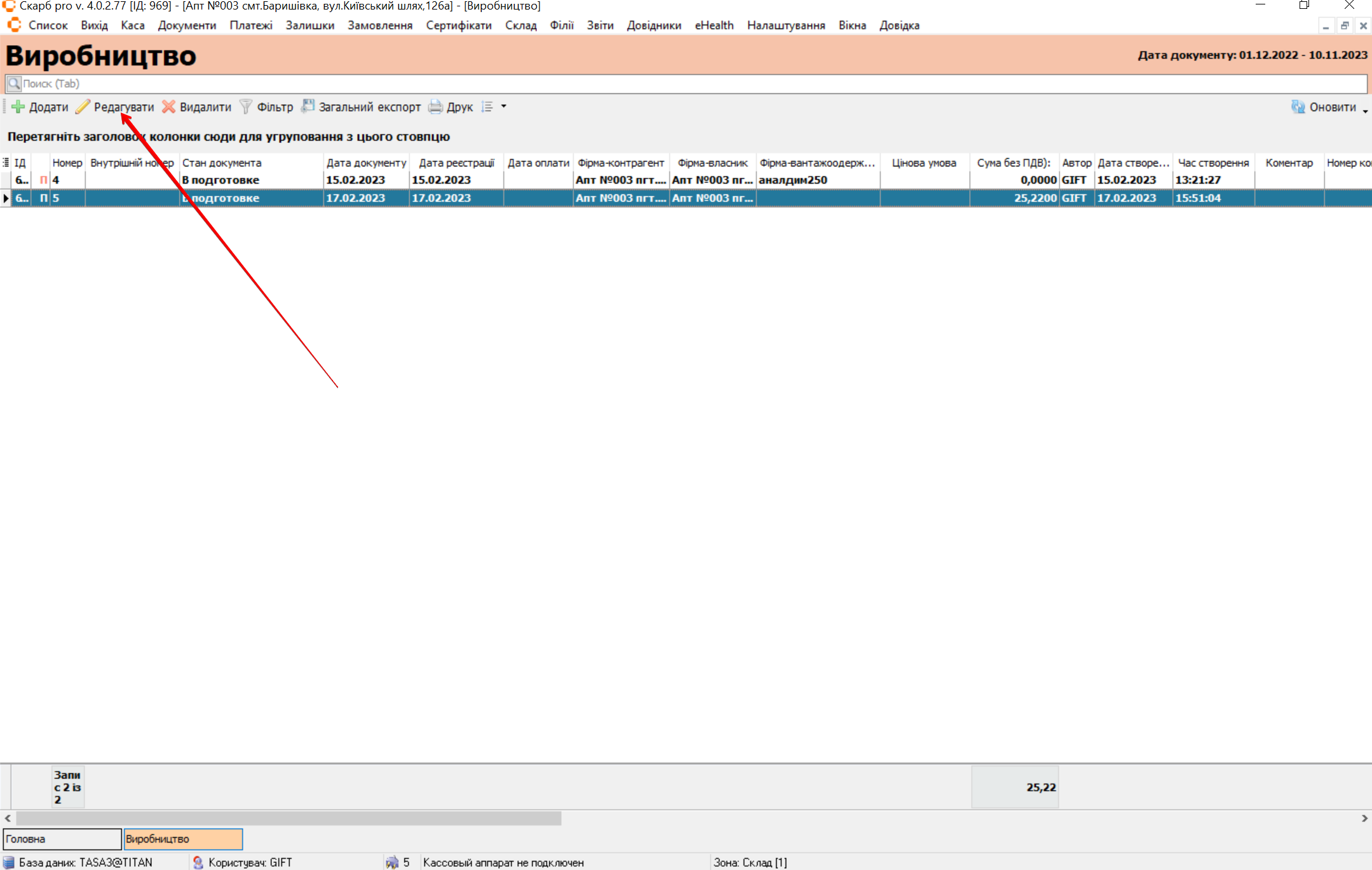Expand the dropdown arrow beside Оновити
This screenshot has width=1372, height=870.
click(1365, 111)
